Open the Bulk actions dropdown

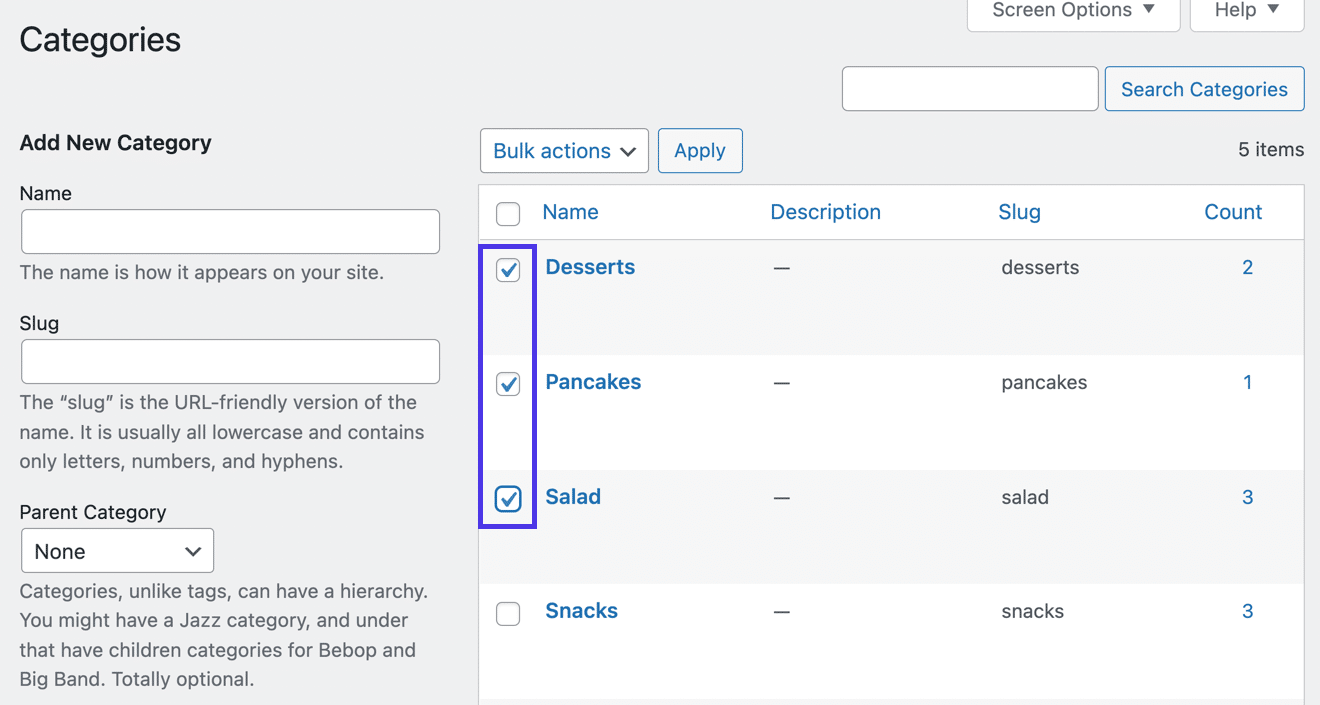pyautogui.click(x=564, y=150)
